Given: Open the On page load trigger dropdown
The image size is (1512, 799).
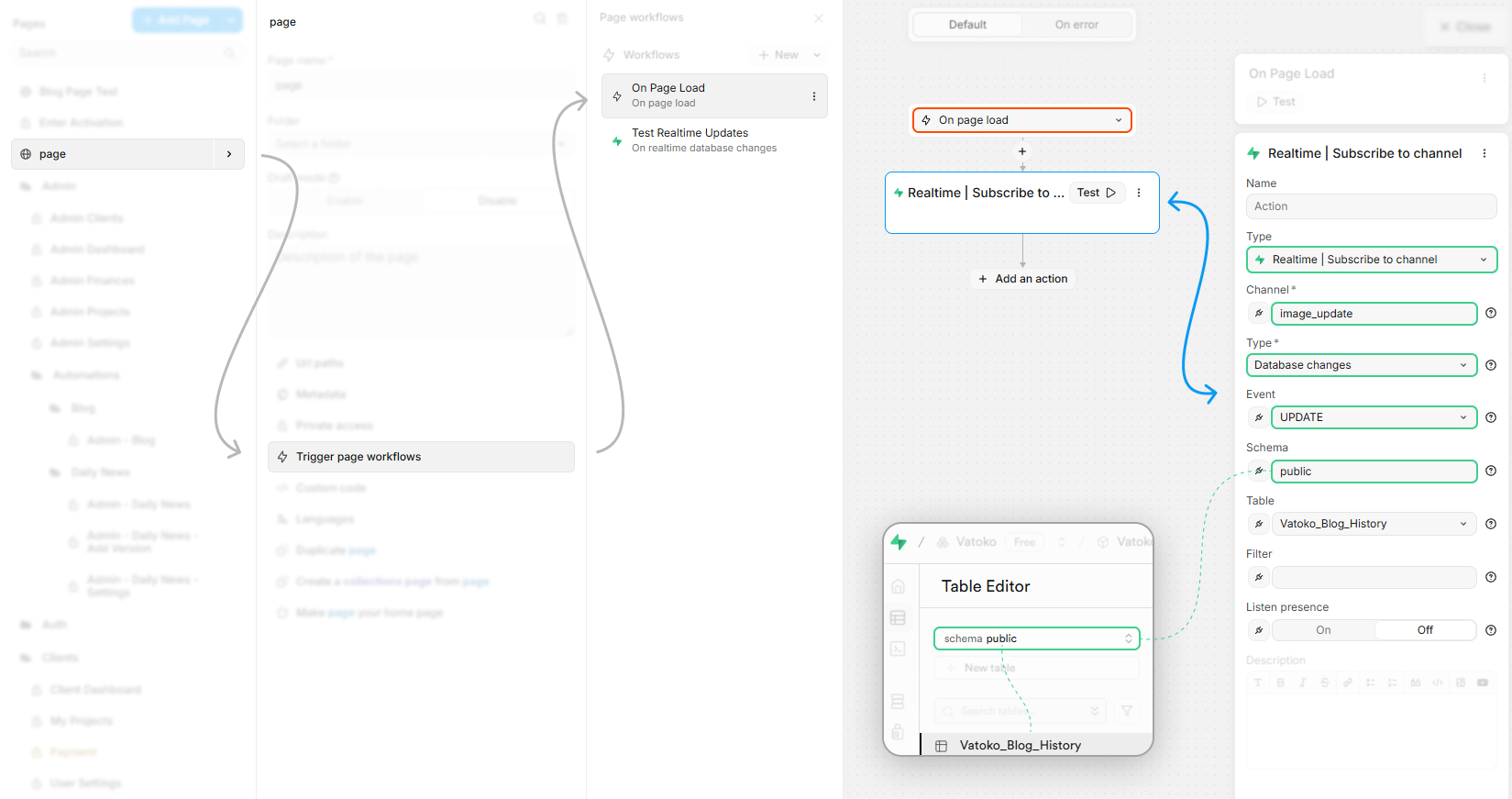Looking at the screenshot, I should click(x=1022, y=120).
